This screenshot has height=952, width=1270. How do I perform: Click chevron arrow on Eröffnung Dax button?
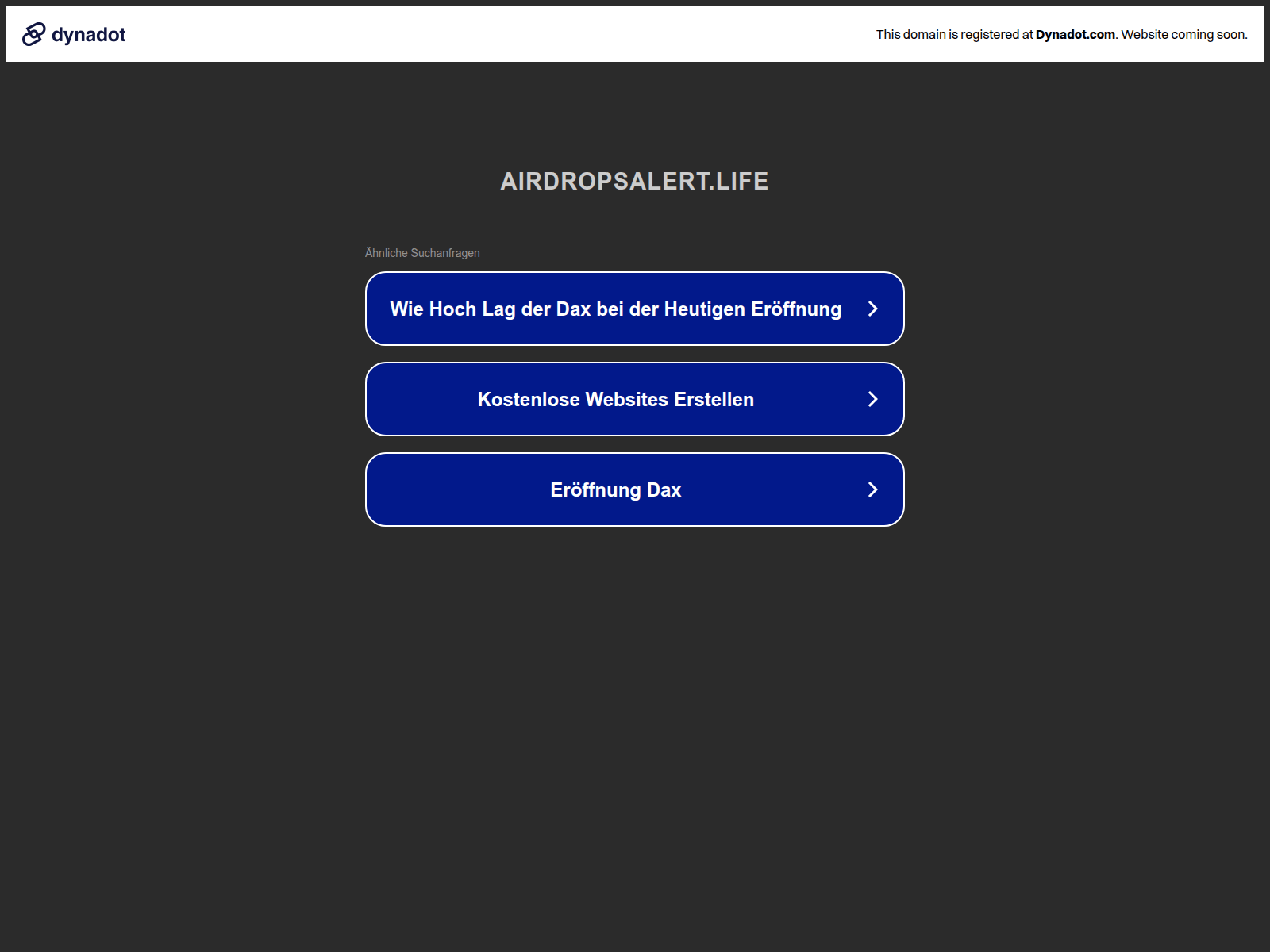[x=872, y=489]
